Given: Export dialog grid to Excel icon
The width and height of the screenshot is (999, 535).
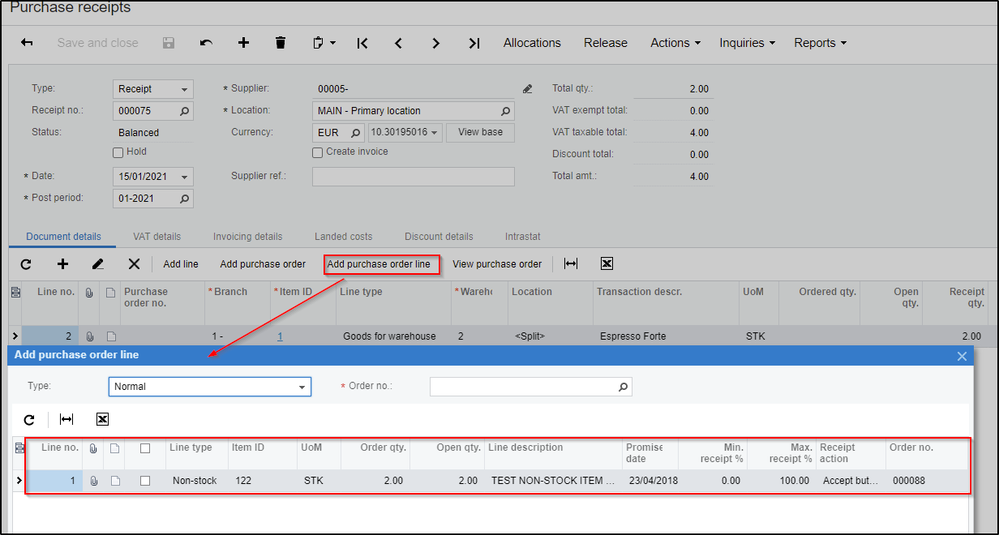Looking at the screenshot, I should [x=102, y=419].
